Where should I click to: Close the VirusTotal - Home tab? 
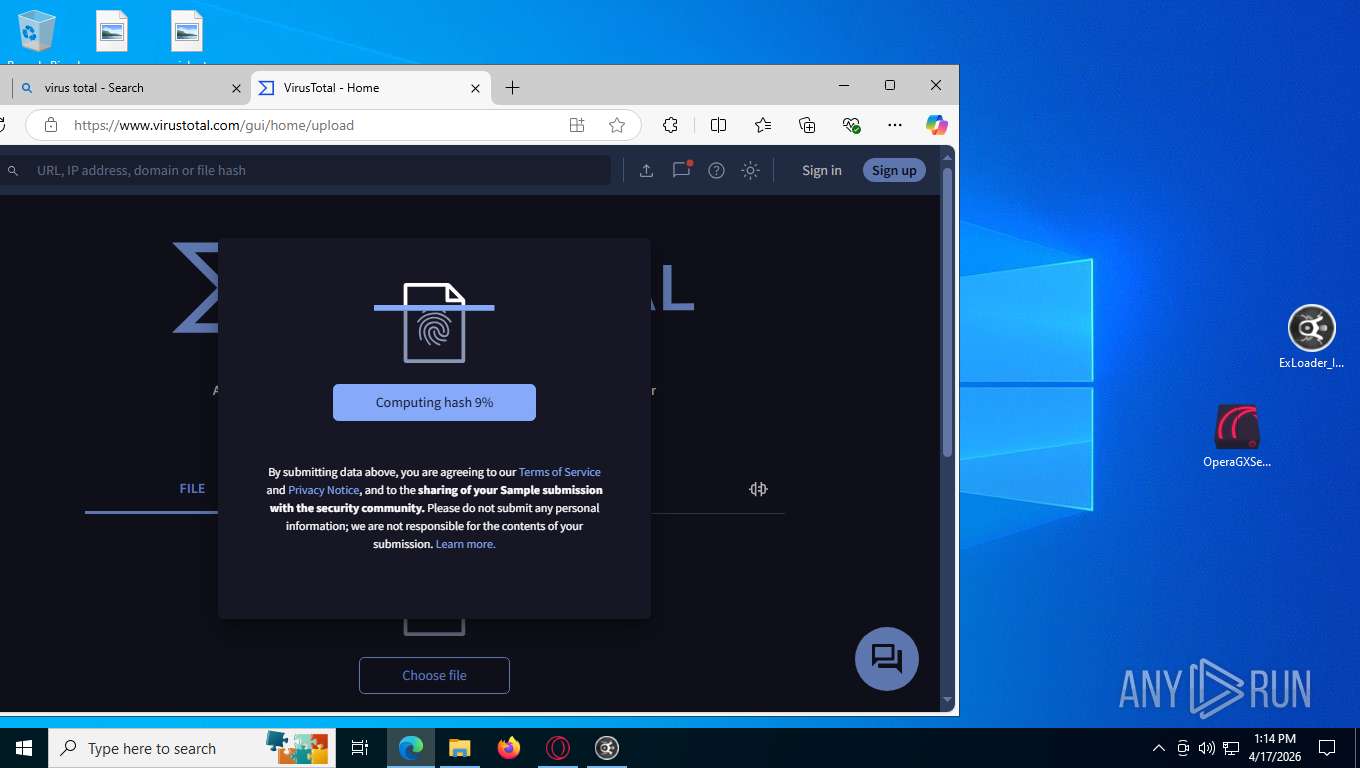(x=476, y=88)
